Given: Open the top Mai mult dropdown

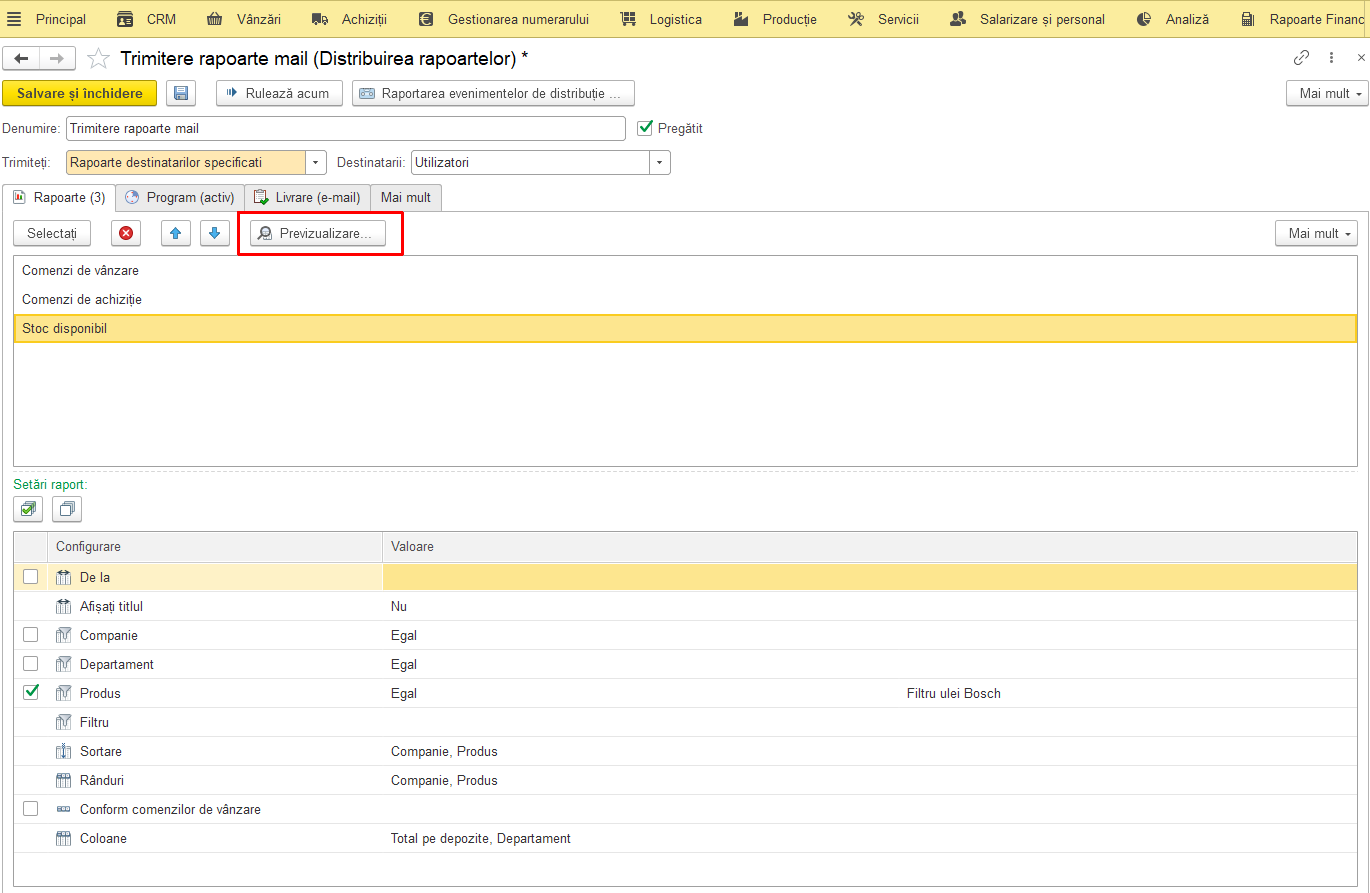Looking at the screenshot, I should point(1326,93).
